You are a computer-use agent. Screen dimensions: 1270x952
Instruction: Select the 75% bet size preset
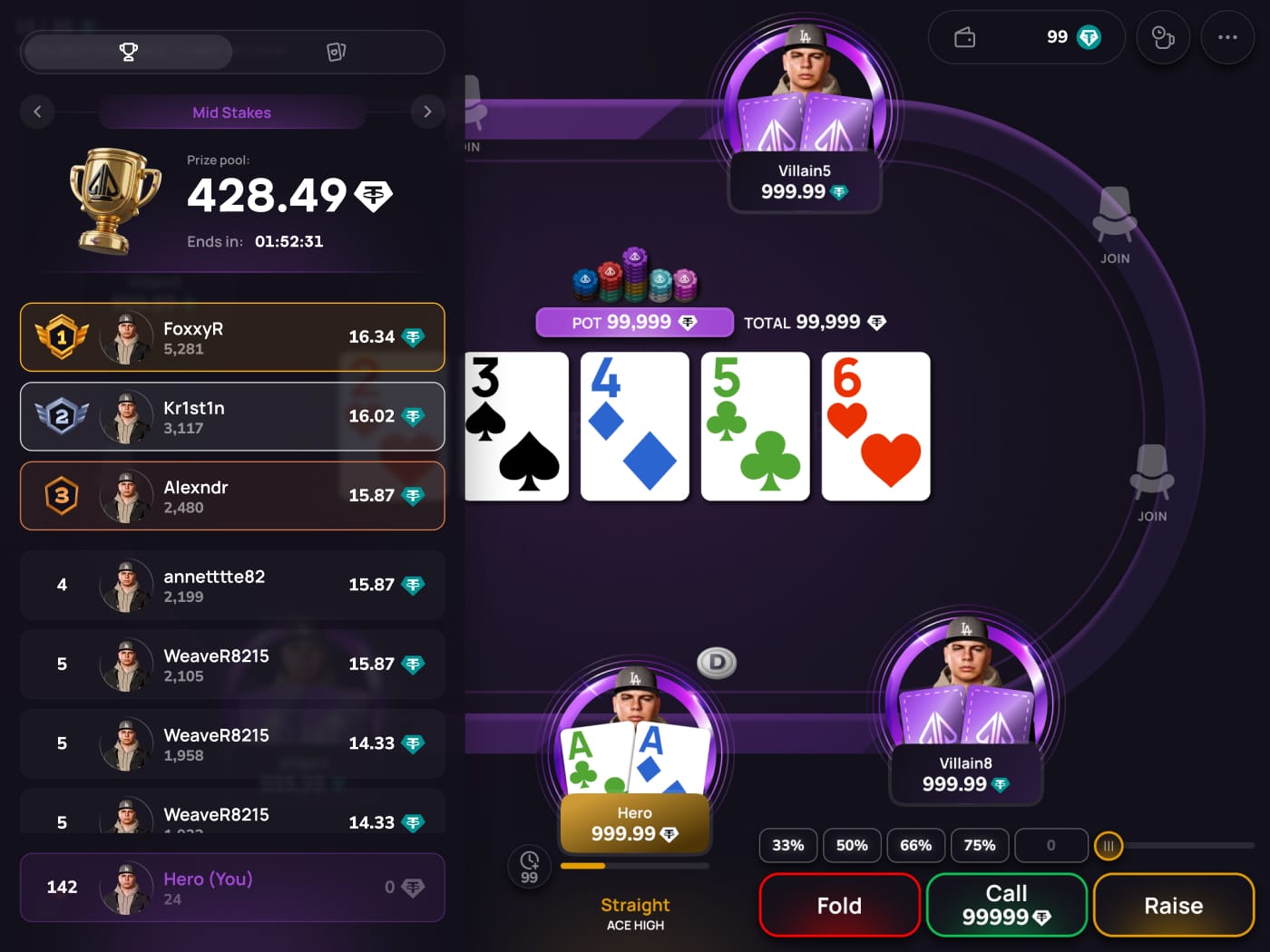(980, 845)
